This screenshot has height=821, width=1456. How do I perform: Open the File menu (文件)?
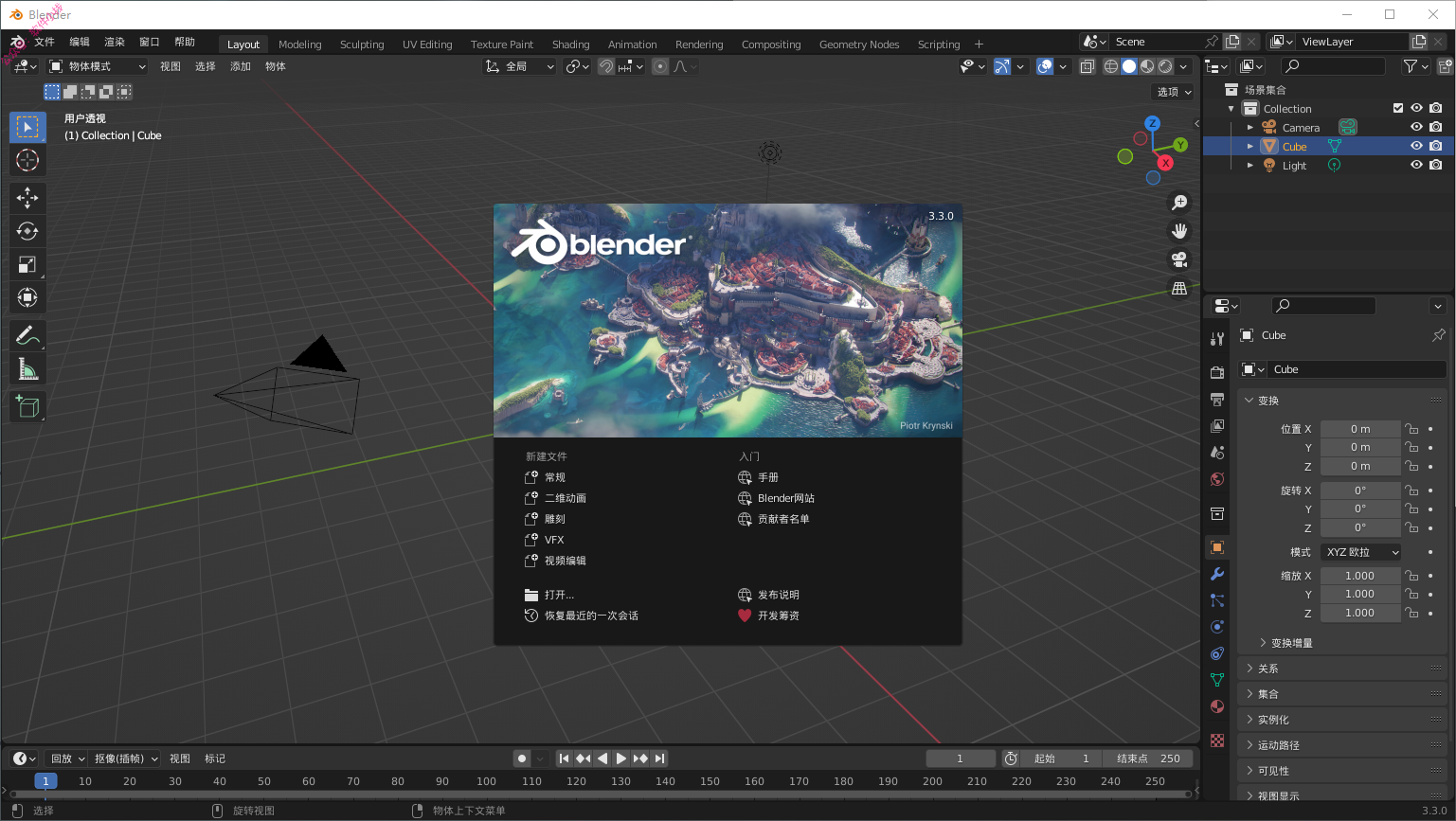[45, 42]
